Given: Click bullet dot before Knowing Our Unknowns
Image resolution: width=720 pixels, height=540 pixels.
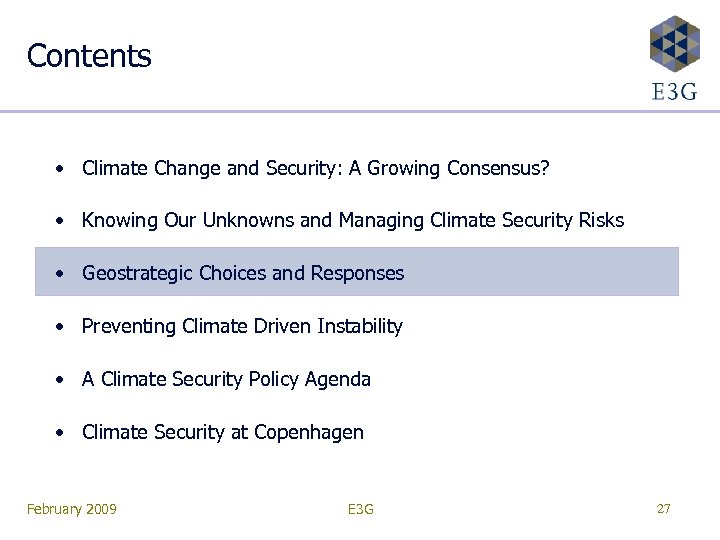Looking at the screenshot, I should (x=62, y=220).
